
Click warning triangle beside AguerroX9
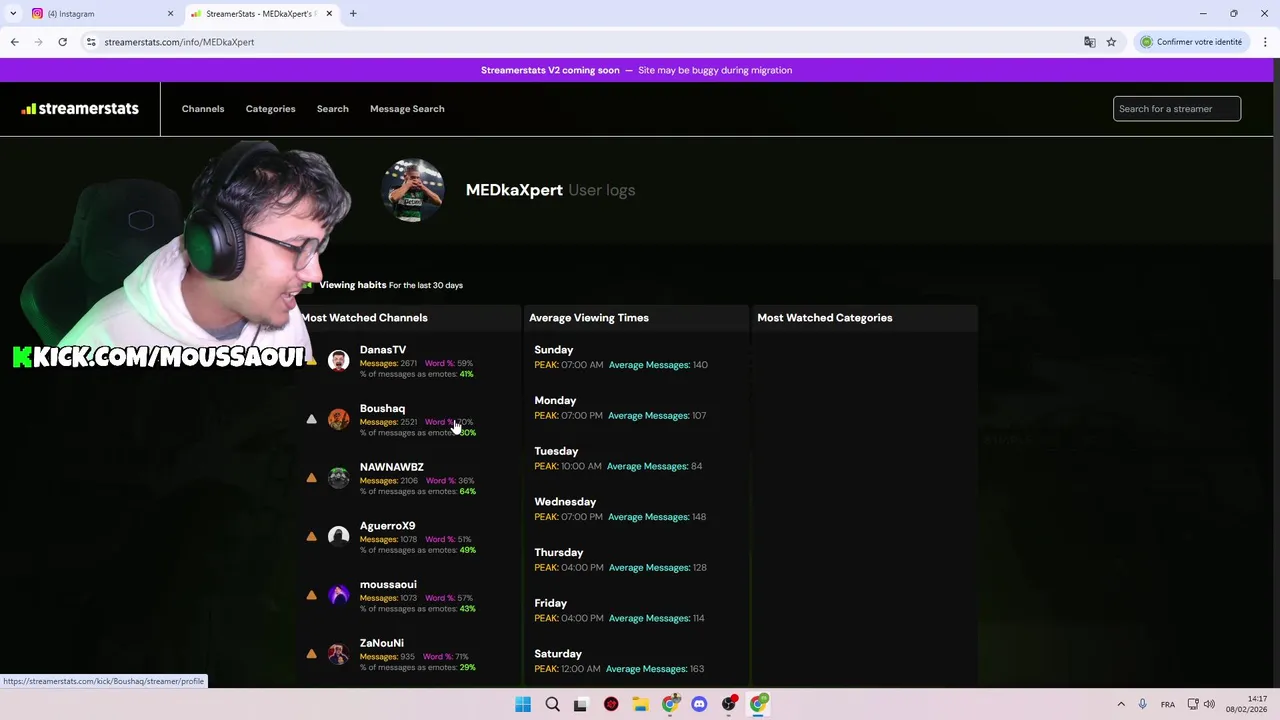[311, 537]
